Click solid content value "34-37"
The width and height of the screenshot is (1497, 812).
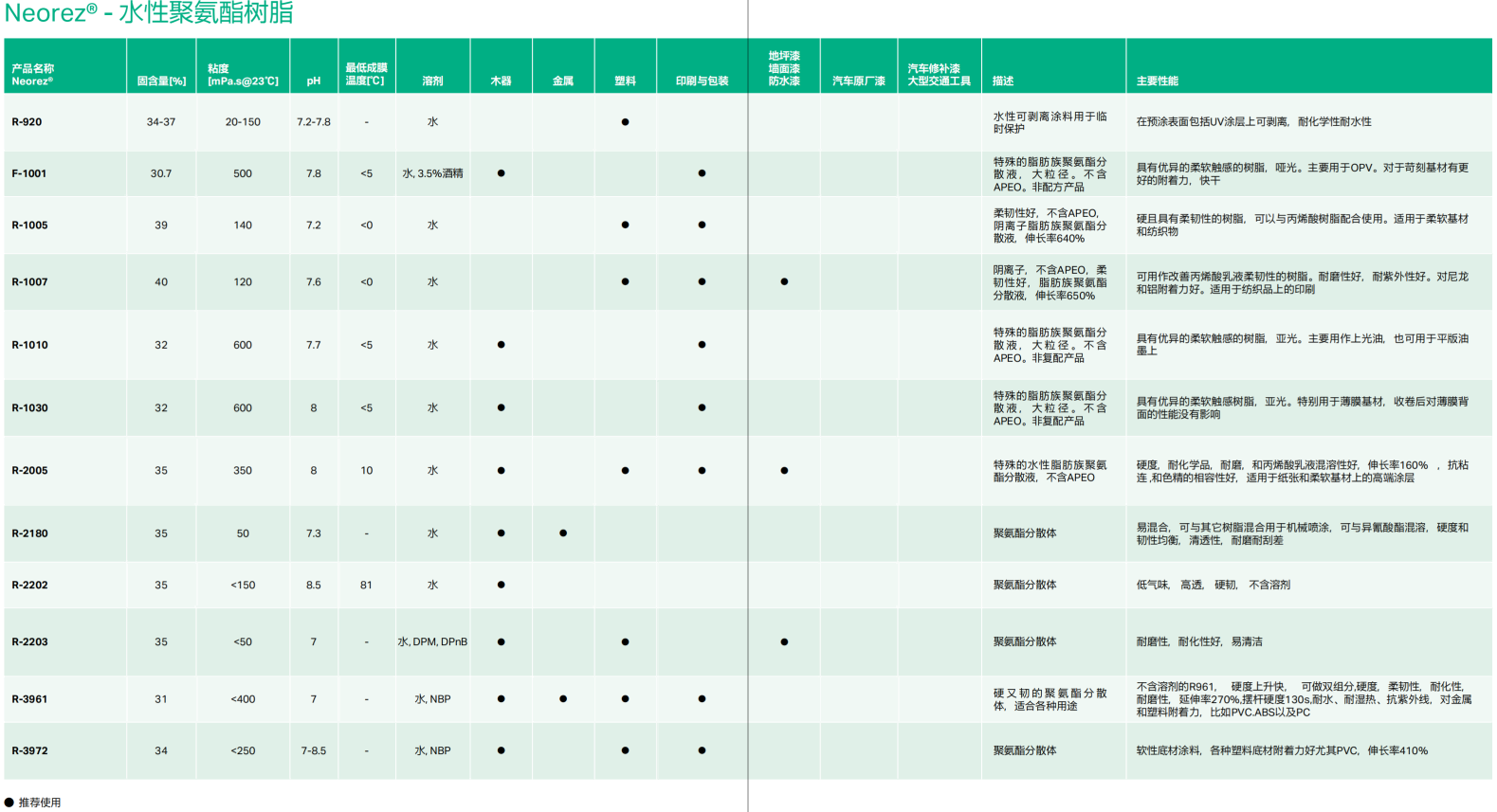click(161, 122)
